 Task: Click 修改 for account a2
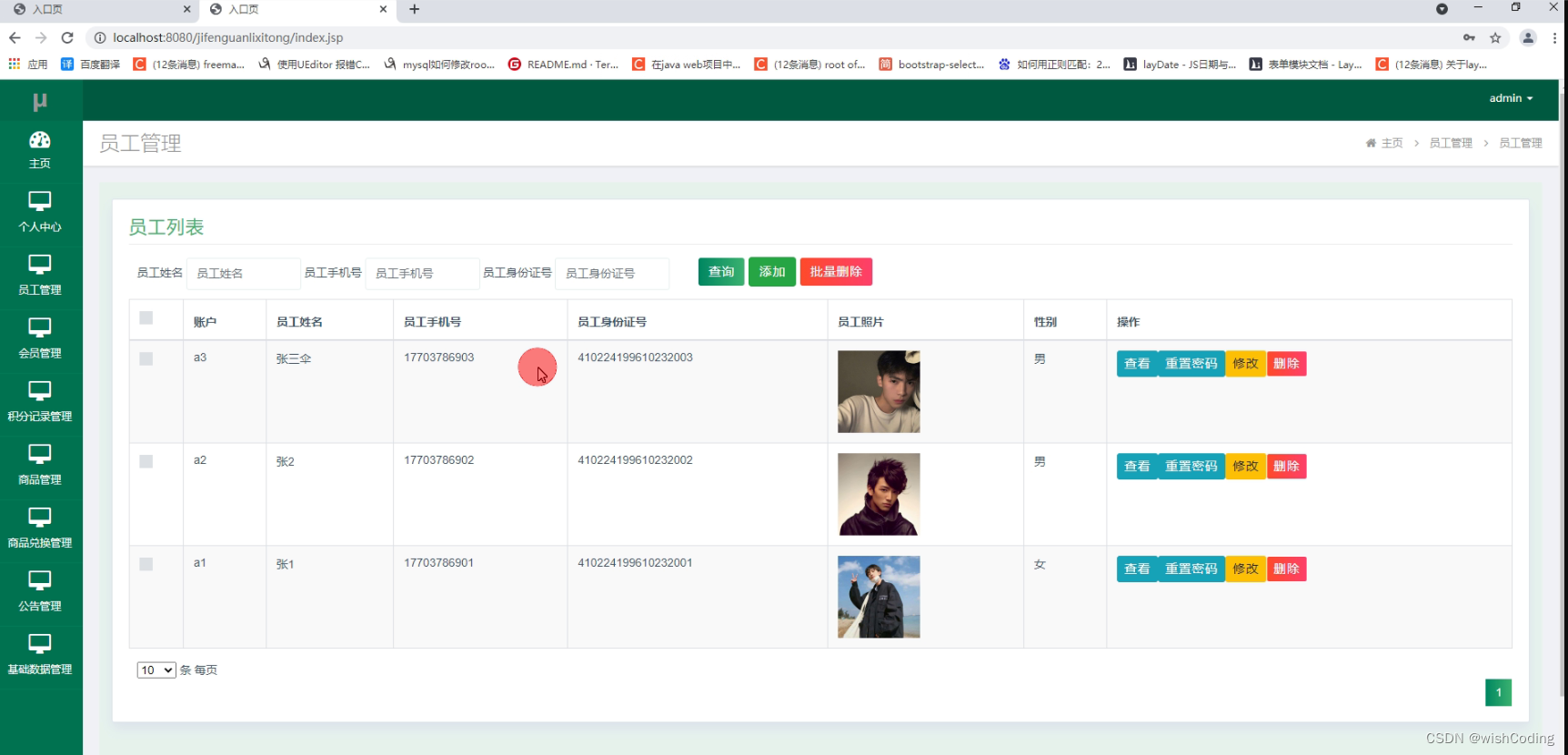click(1245, 467)
